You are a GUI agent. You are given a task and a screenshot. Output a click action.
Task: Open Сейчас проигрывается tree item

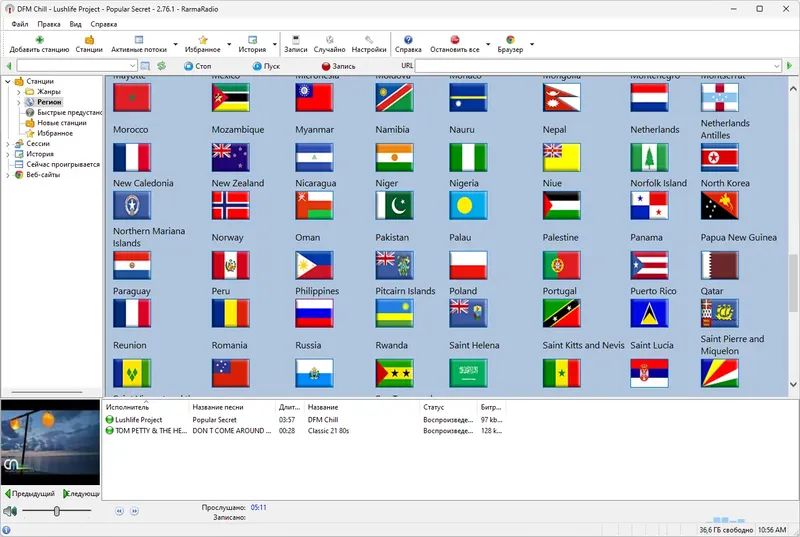(63, 164)
